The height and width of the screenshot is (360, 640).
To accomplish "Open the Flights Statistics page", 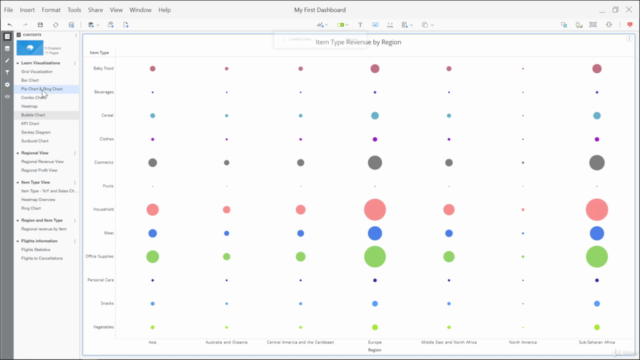I will coord(36,250).
